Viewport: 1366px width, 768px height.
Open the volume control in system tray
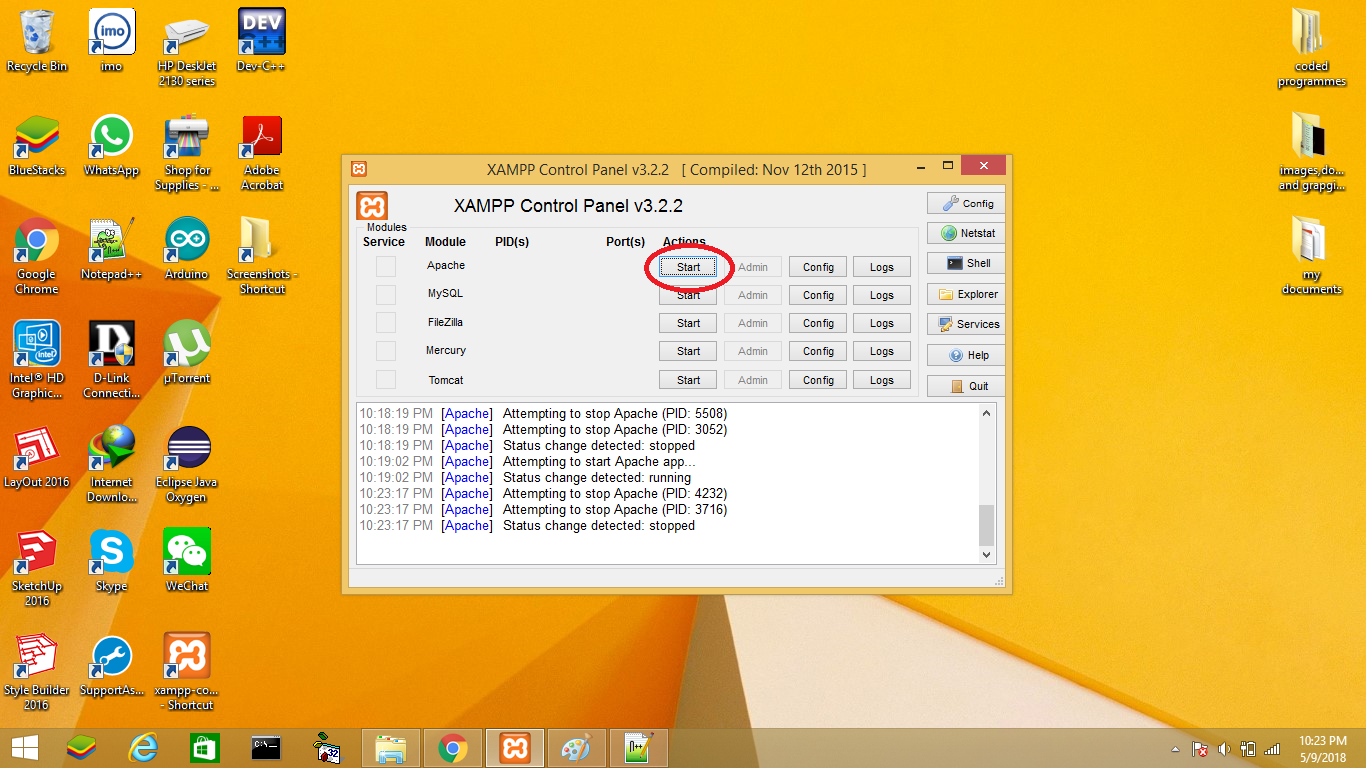tap(1224, 749)
